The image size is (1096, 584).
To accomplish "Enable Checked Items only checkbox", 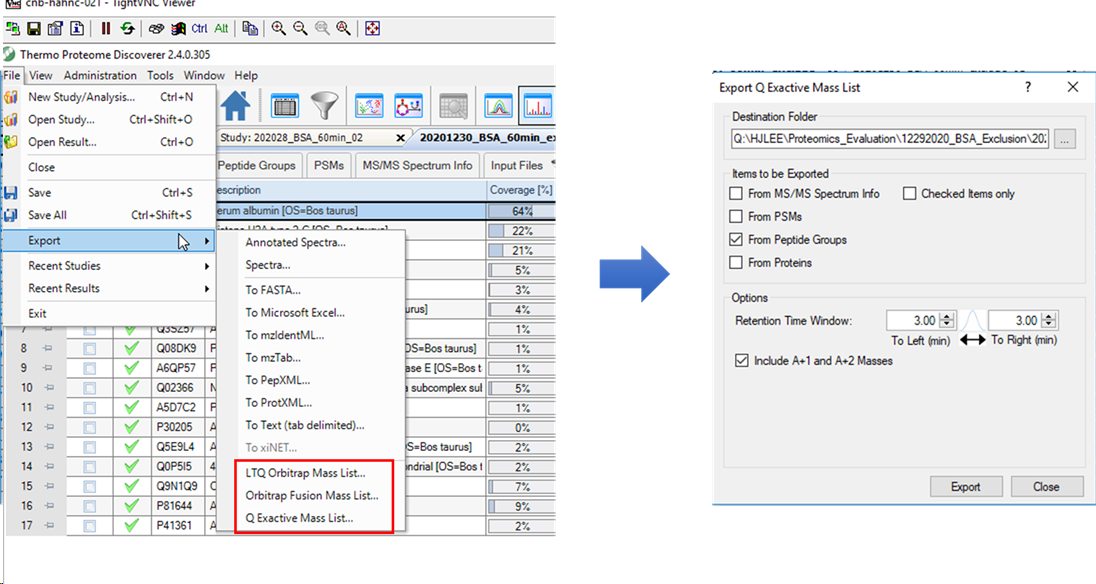I will pyautogui.click(x=909, y=194).
